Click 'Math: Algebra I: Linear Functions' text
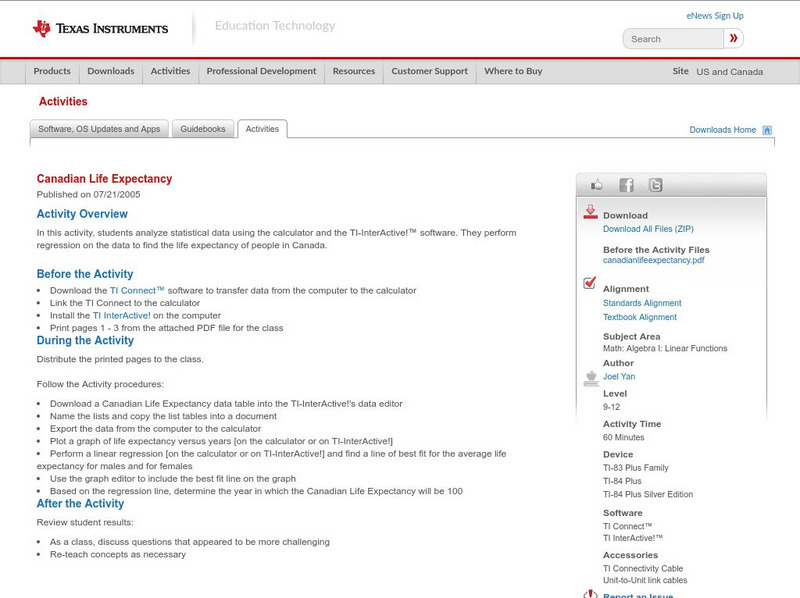800x598 pixels. tap(665, 348)
